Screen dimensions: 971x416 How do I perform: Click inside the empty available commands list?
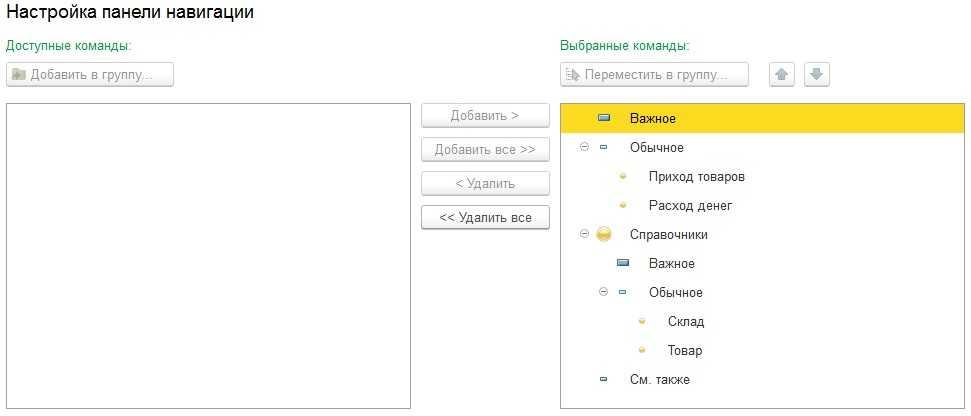[208, 255]
